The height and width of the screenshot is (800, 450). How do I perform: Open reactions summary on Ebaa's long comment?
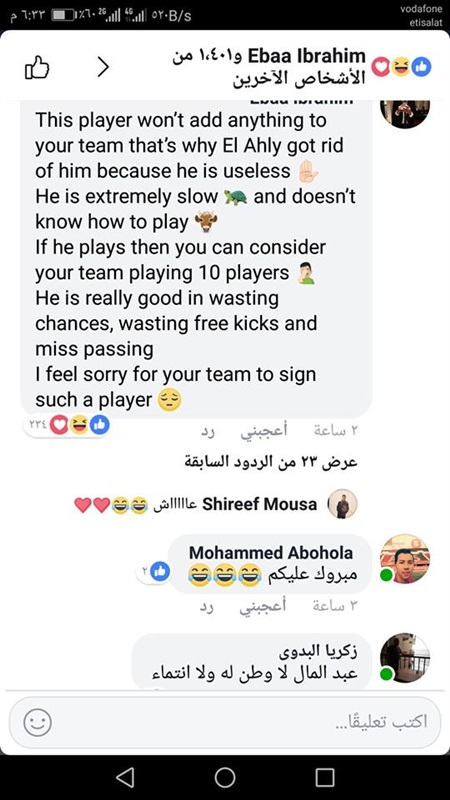pyautogui.click(x=67, y=425)
